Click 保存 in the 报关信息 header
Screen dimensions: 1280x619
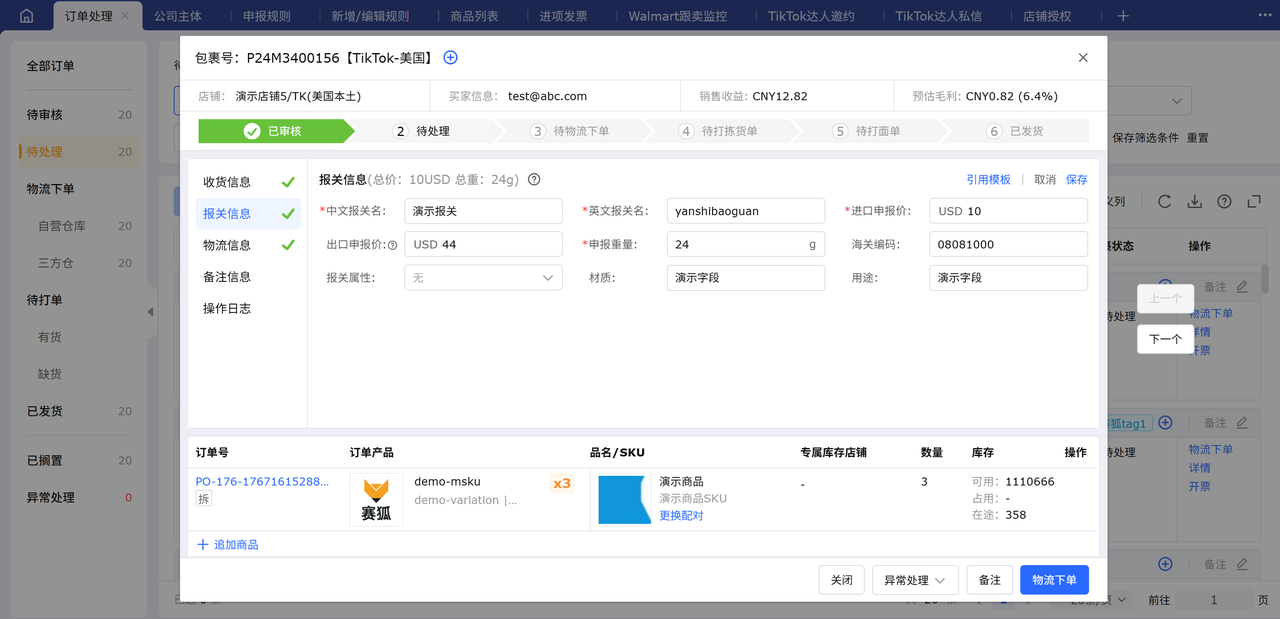click(1076, 180)
